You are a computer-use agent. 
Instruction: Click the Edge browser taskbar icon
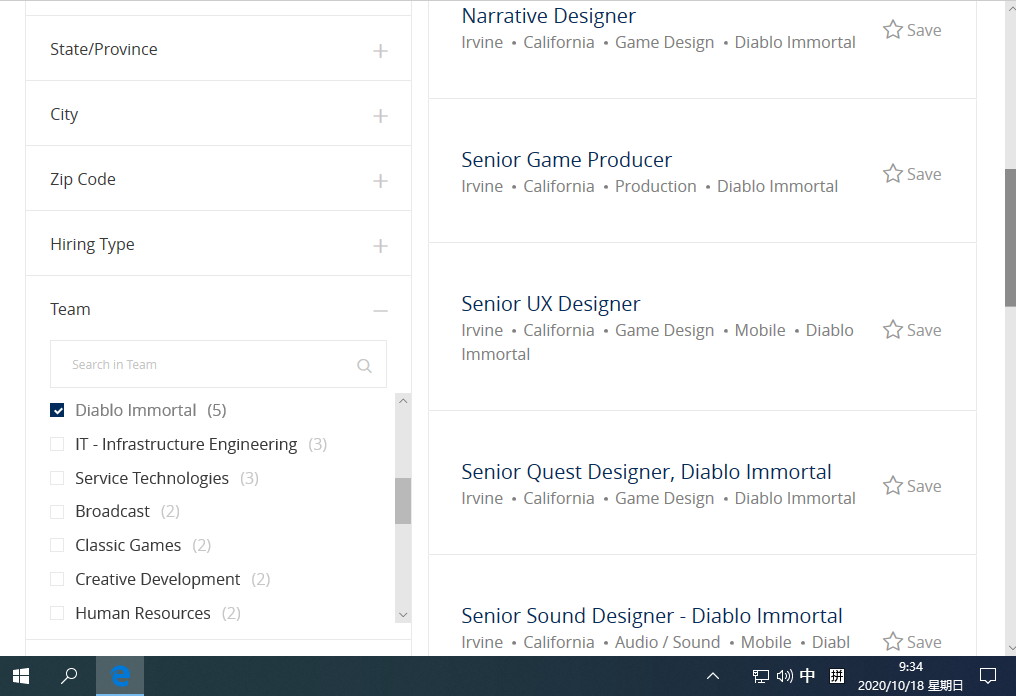coord(120,676)
